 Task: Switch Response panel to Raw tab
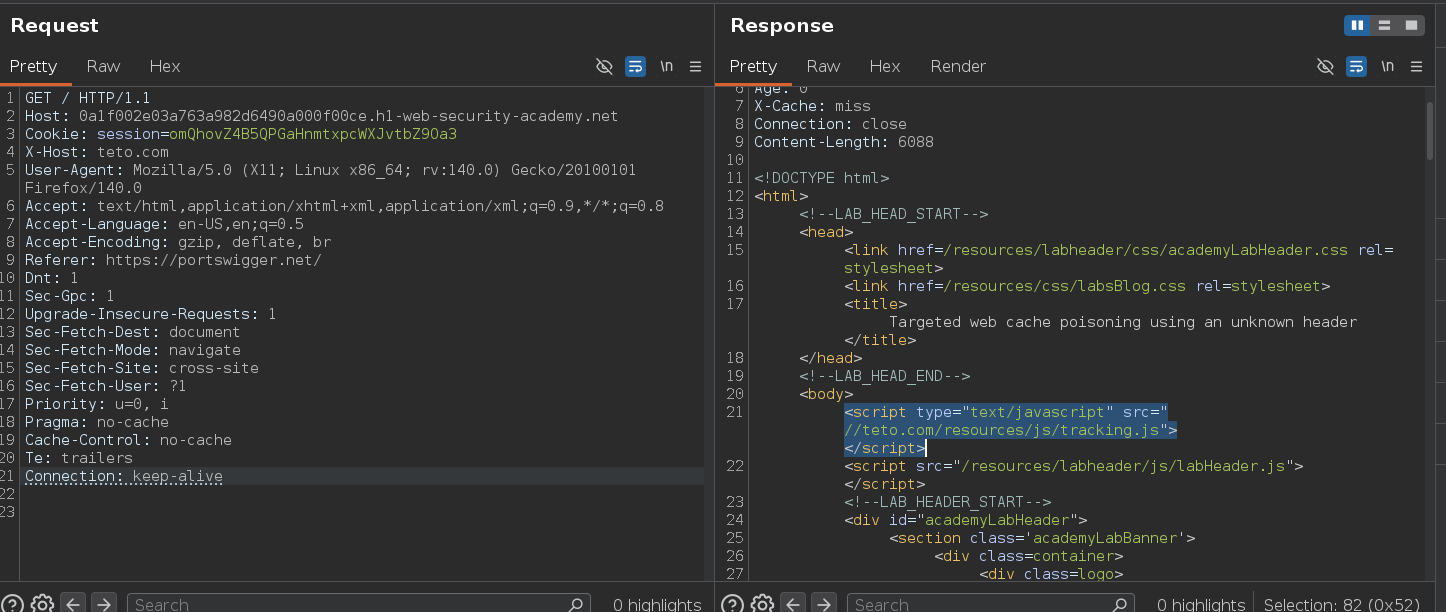click(x=823, y=66)
